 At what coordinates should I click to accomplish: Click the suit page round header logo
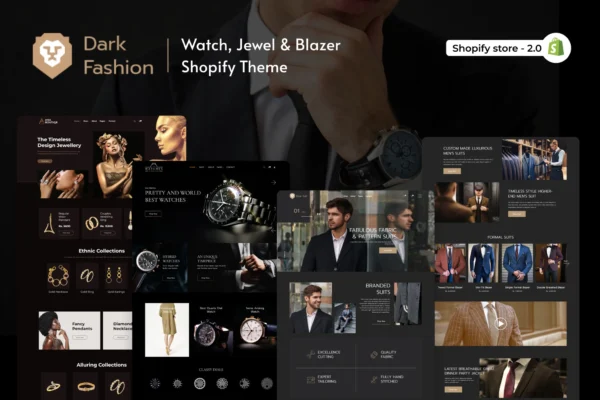pos(293,196)
